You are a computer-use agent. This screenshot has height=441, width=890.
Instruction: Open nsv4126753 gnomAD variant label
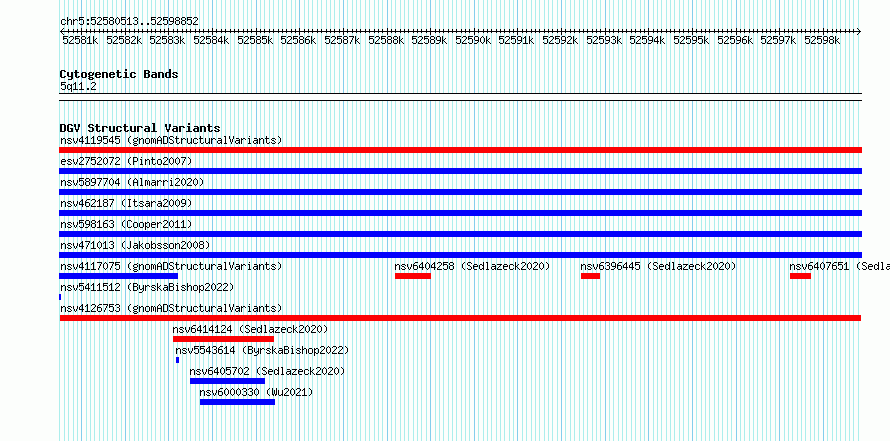[171, 308]
